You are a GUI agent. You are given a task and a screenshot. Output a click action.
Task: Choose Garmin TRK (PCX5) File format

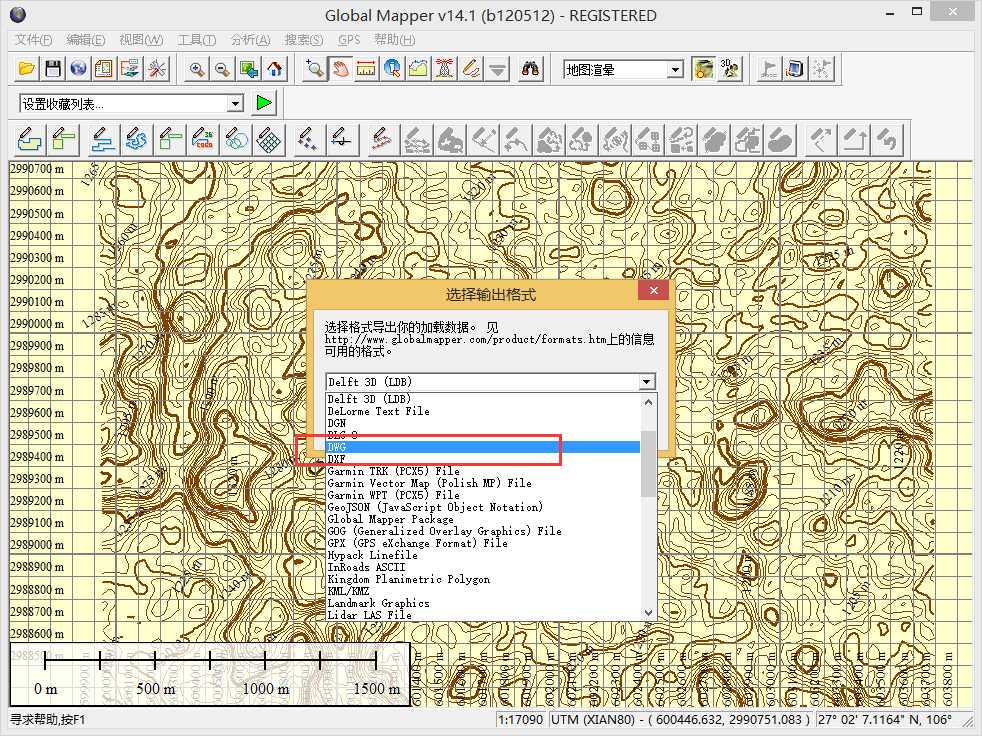(x=483, y=471)
